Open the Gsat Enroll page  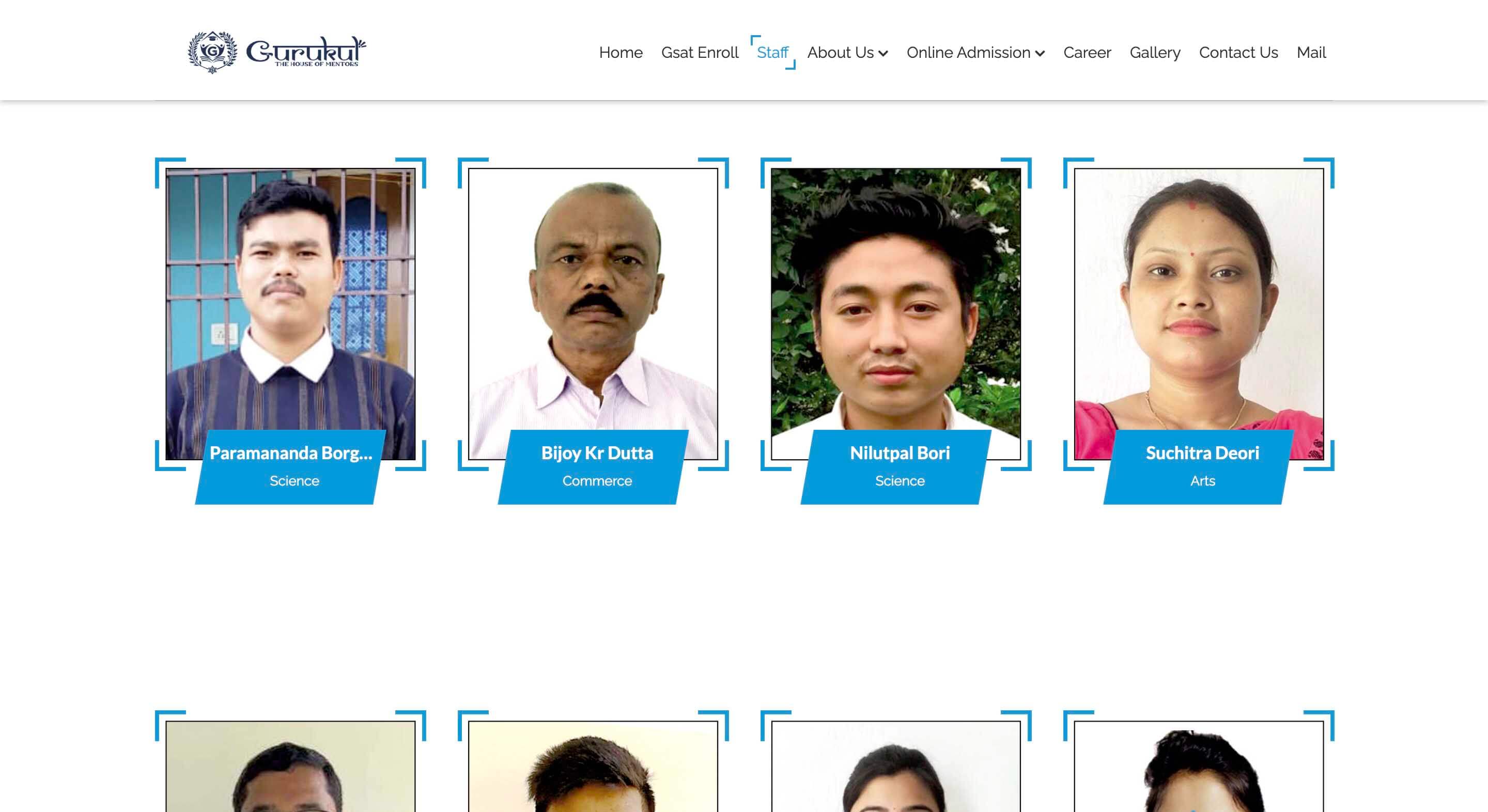700,53
